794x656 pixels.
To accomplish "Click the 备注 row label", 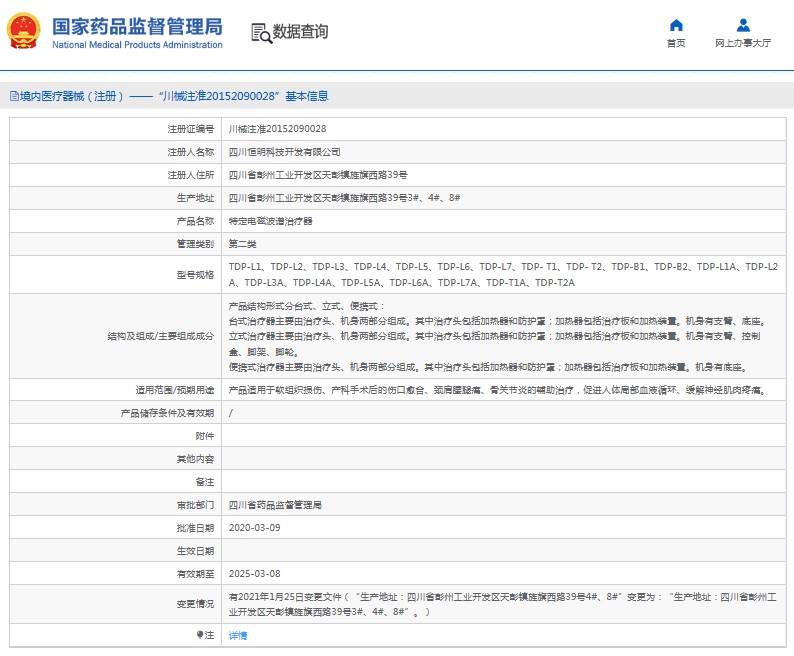I will pos(205,482).
